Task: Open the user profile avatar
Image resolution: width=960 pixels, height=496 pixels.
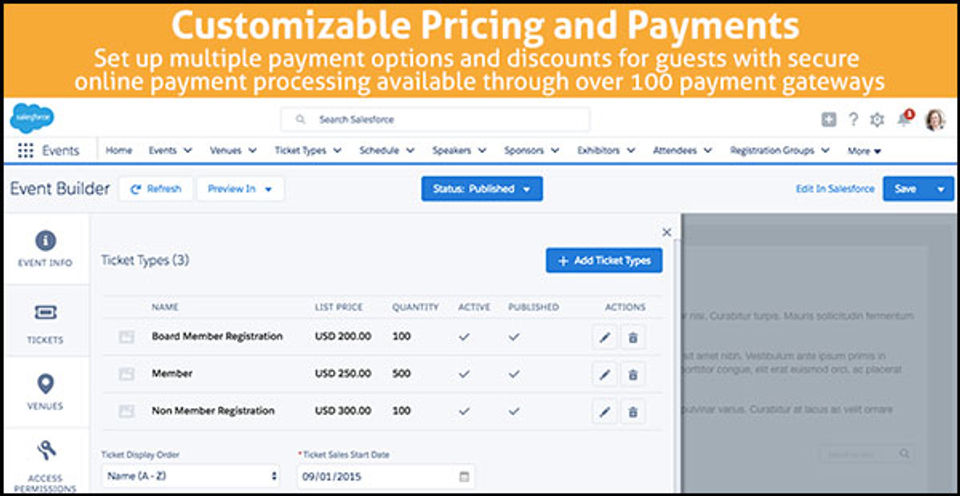Action: [x=936, y=120]
